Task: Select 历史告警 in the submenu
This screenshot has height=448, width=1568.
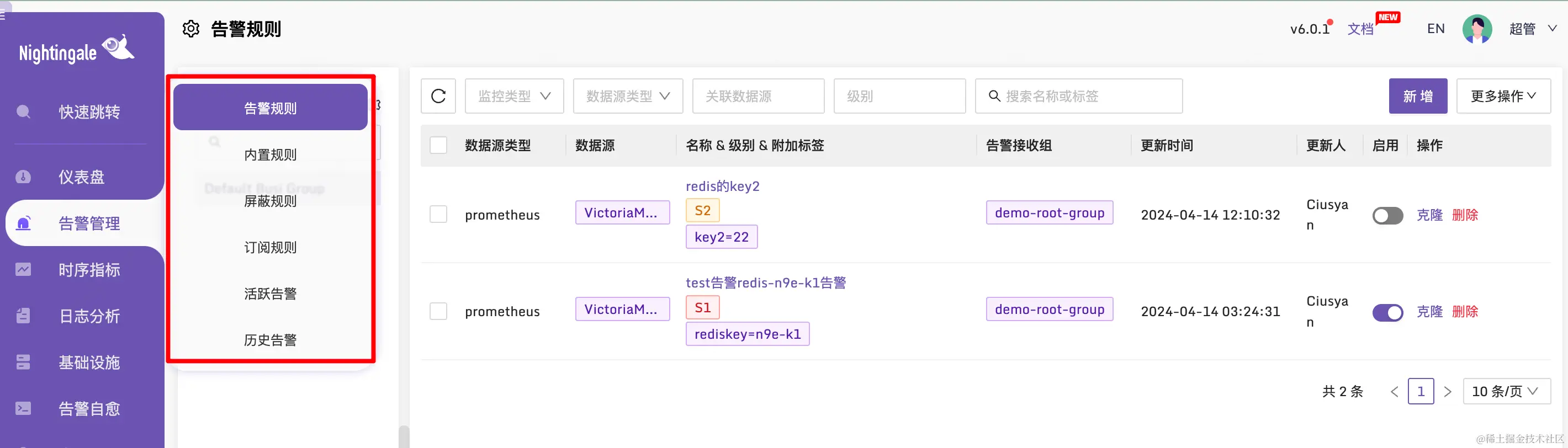Action: [x=271, y=340]
